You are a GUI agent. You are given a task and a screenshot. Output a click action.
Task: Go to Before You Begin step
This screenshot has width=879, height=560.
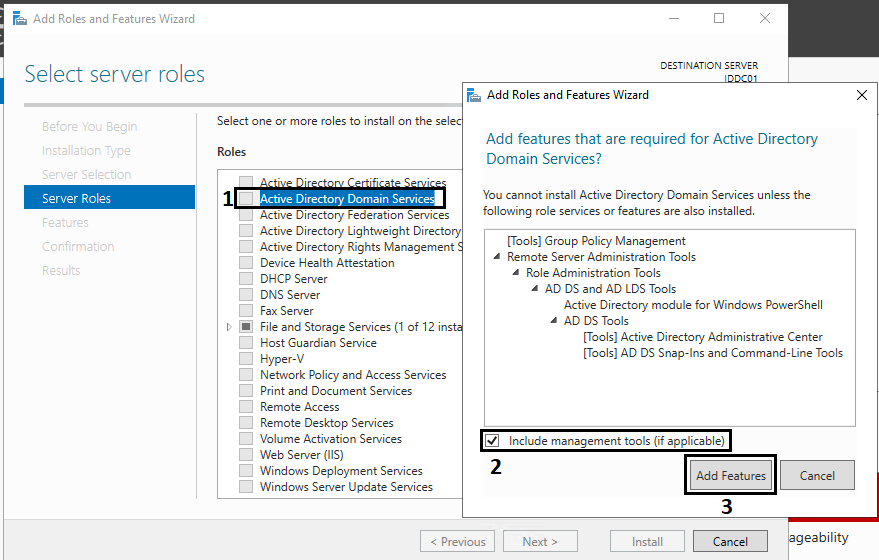(90, 127)
